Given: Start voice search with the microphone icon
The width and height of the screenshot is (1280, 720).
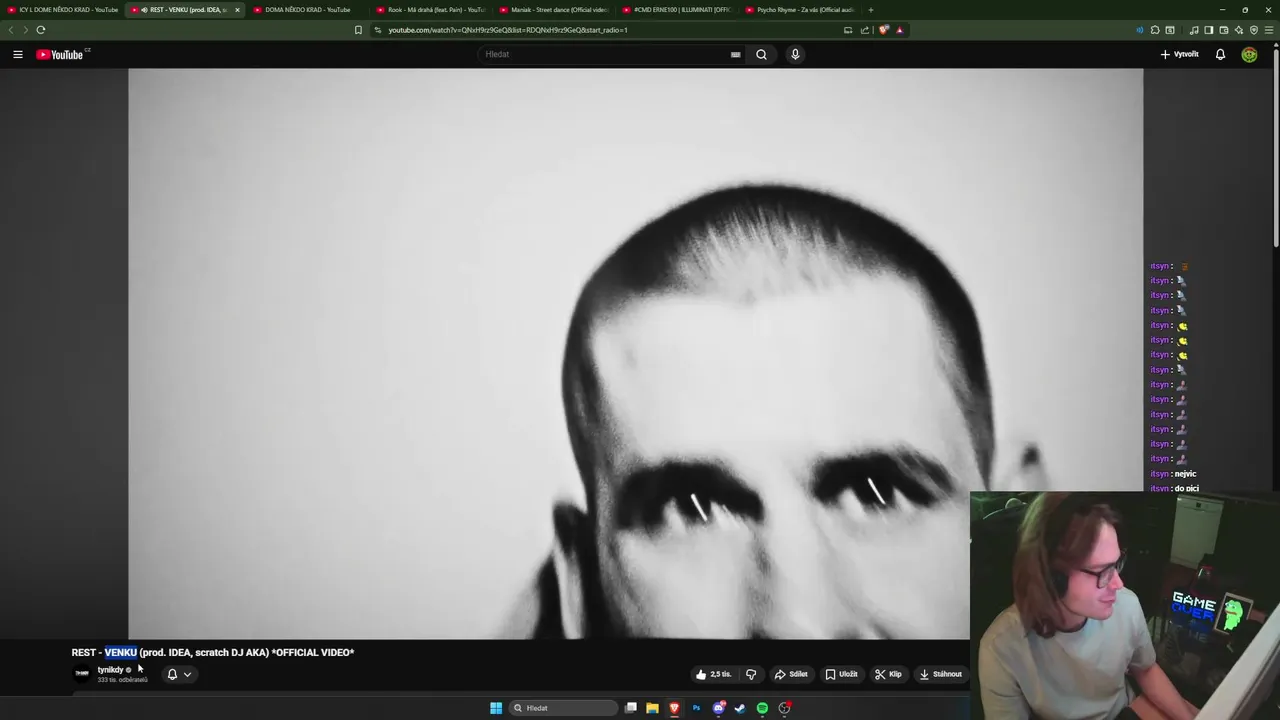Looking at the screenshot, I should pos(795,54).
